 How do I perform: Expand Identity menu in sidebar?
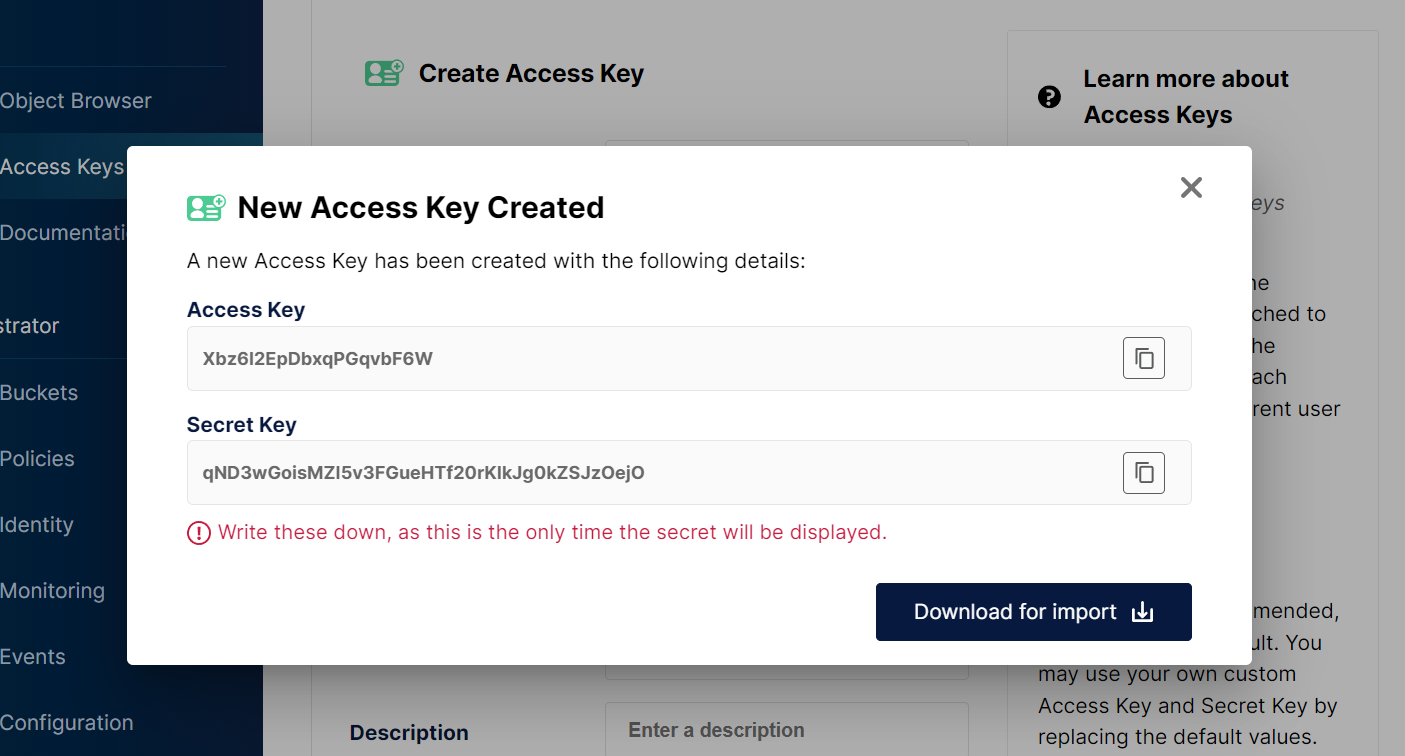pos(37,525)
